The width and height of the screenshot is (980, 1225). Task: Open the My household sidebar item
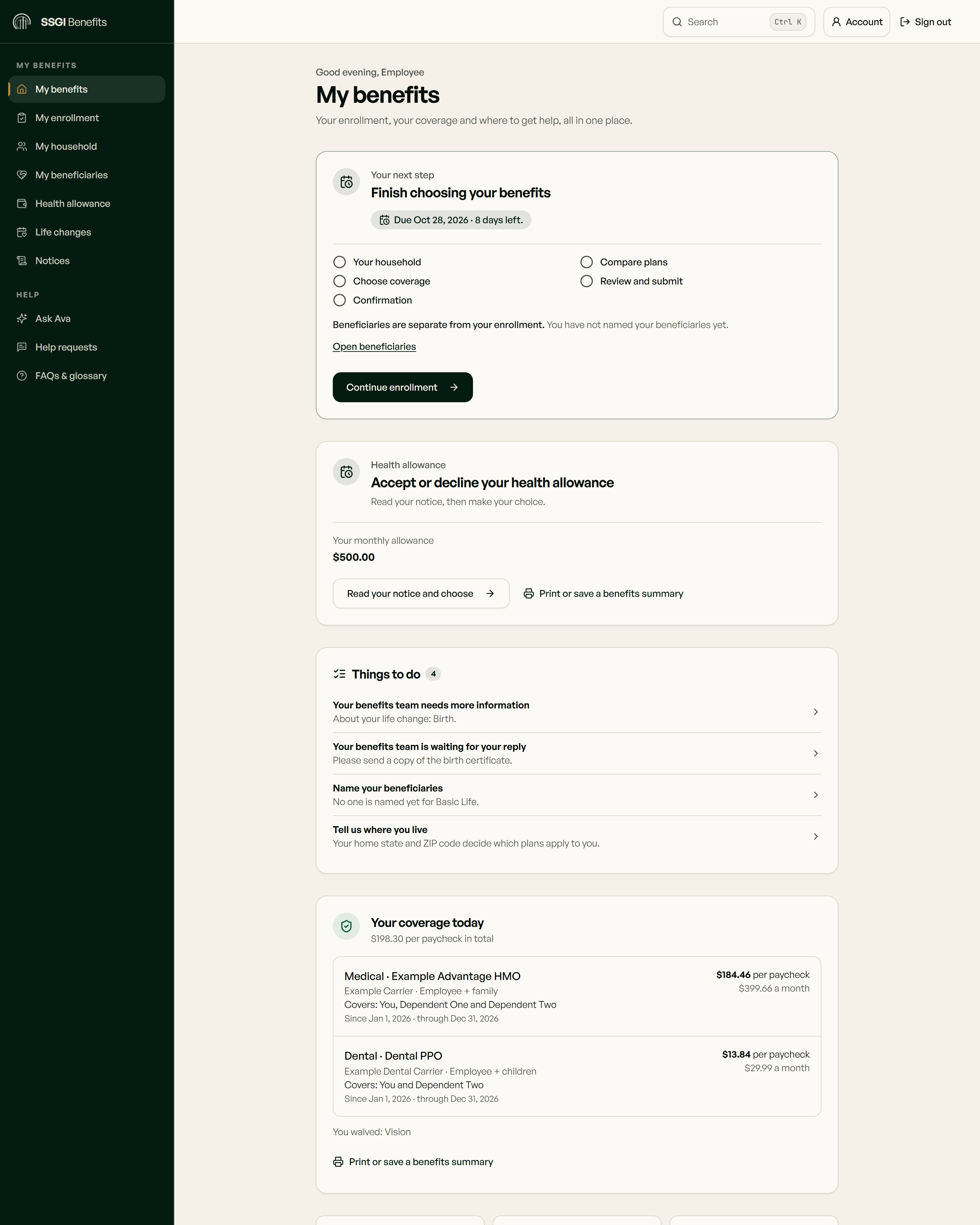pyautogui.click(x=86, y=146)
